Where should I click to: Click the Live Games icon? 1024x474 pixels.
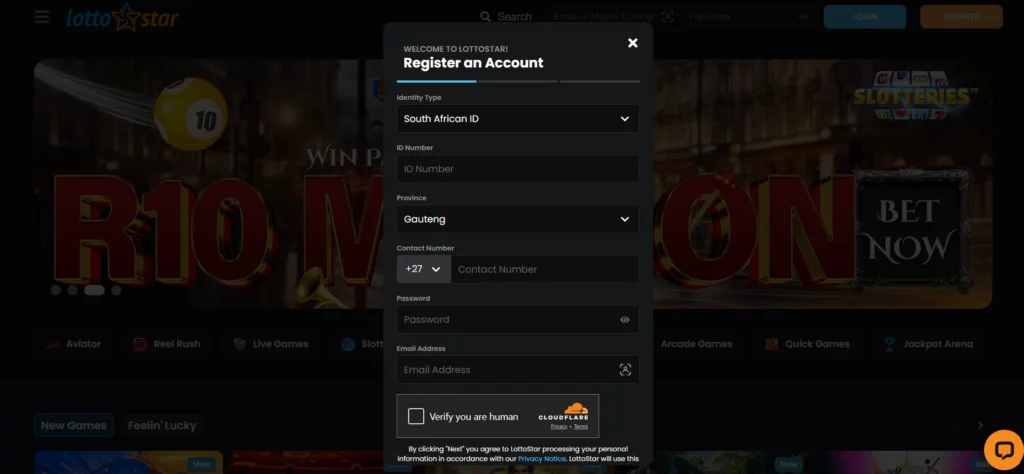pos(240,344)
